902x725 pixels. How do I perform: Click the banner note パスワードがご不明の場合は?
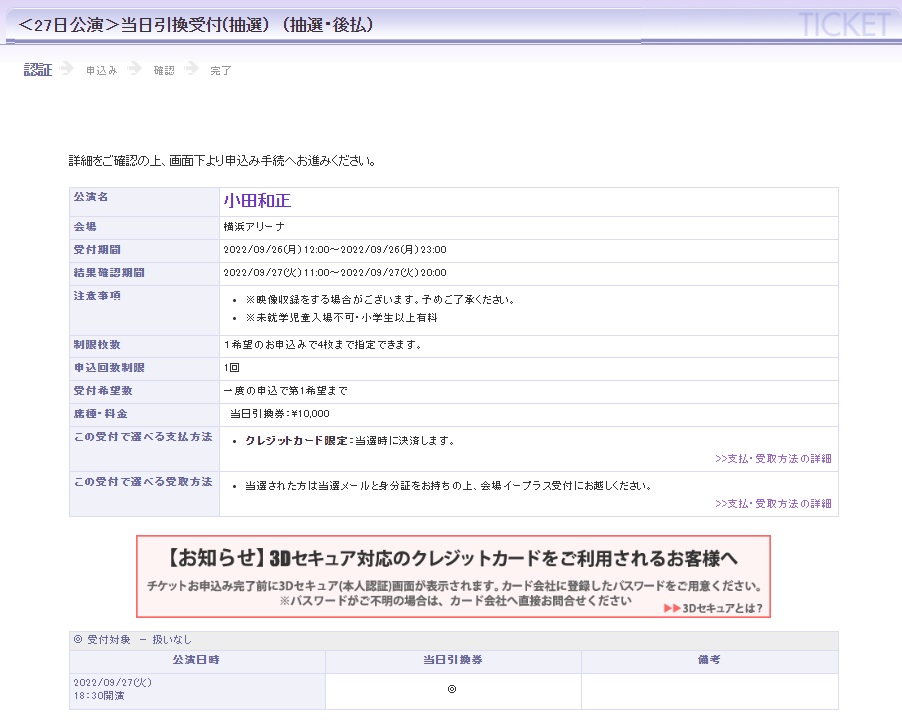(456, 601)
